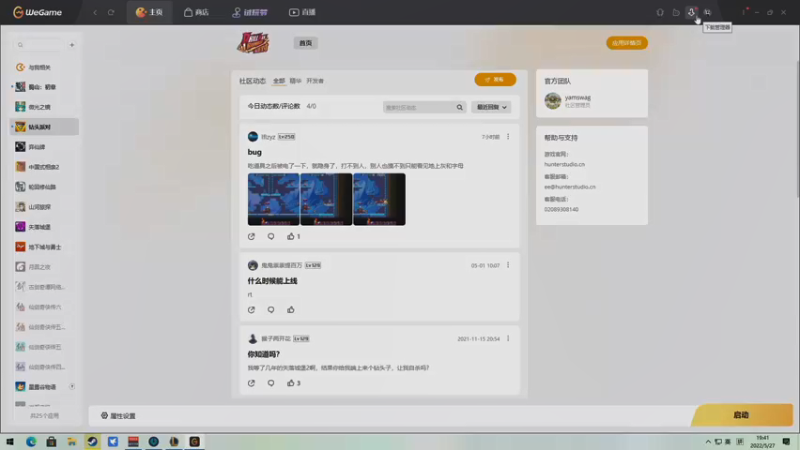Open the 主页 home tab

(149, 12)
